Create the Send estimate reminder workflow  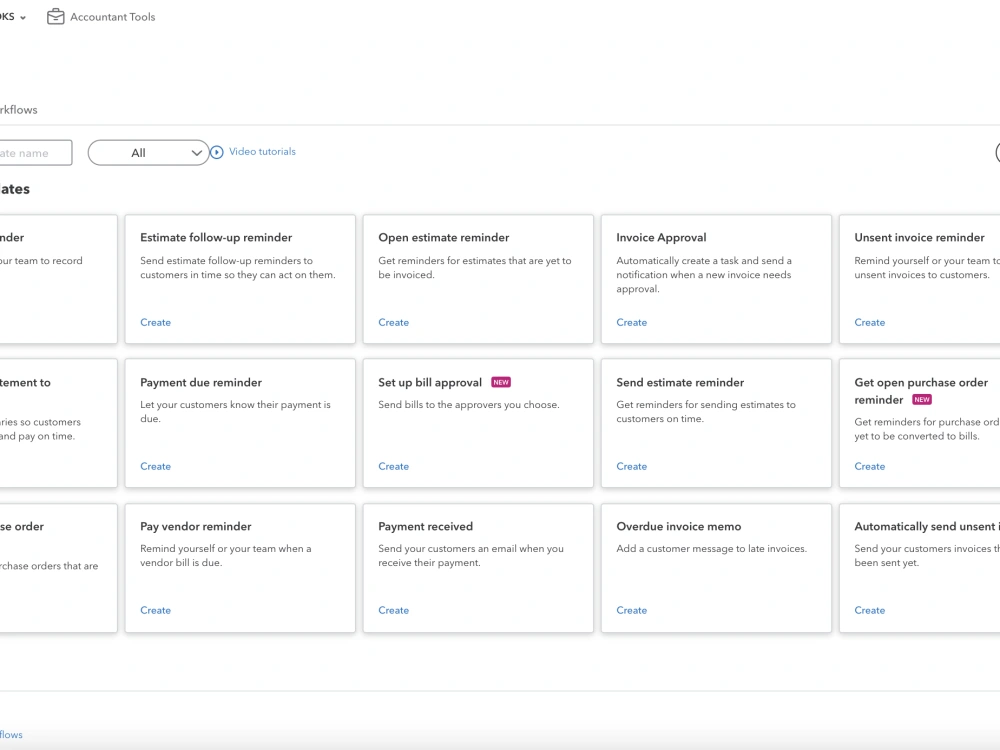click(631, 466)
